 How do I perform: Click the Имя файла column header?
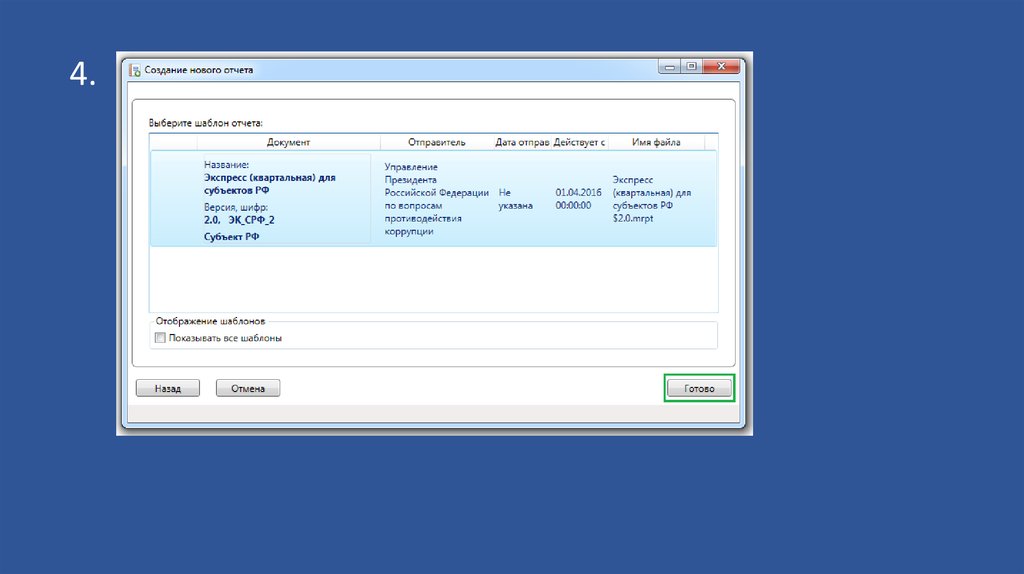point(655,142)
